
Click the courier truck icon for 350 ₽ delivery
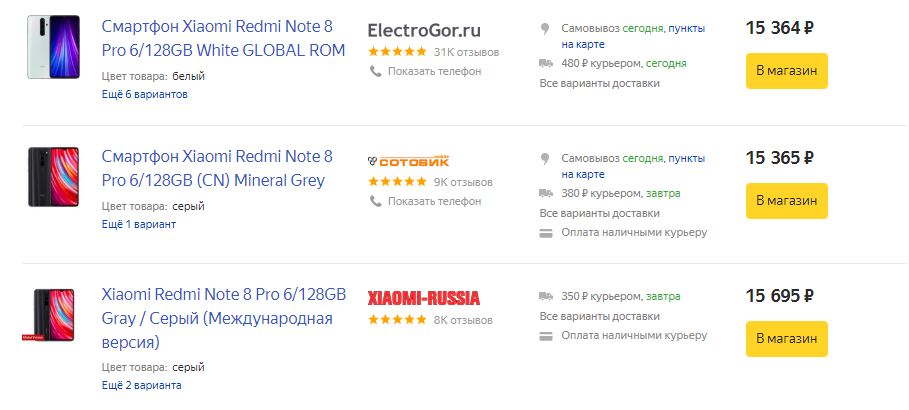point(546,296)
